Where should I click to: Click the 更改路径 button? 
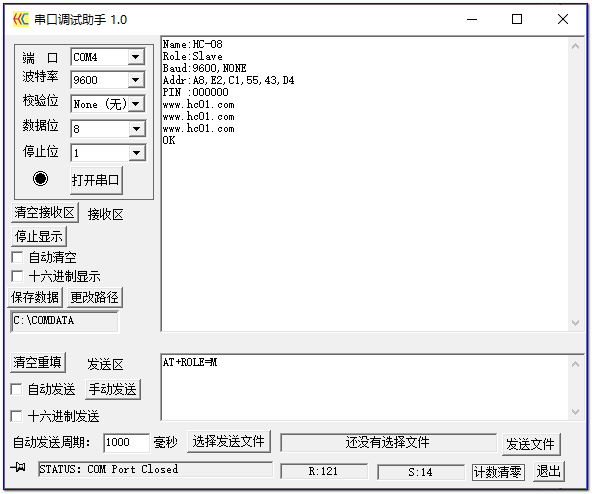coord(95,297)
